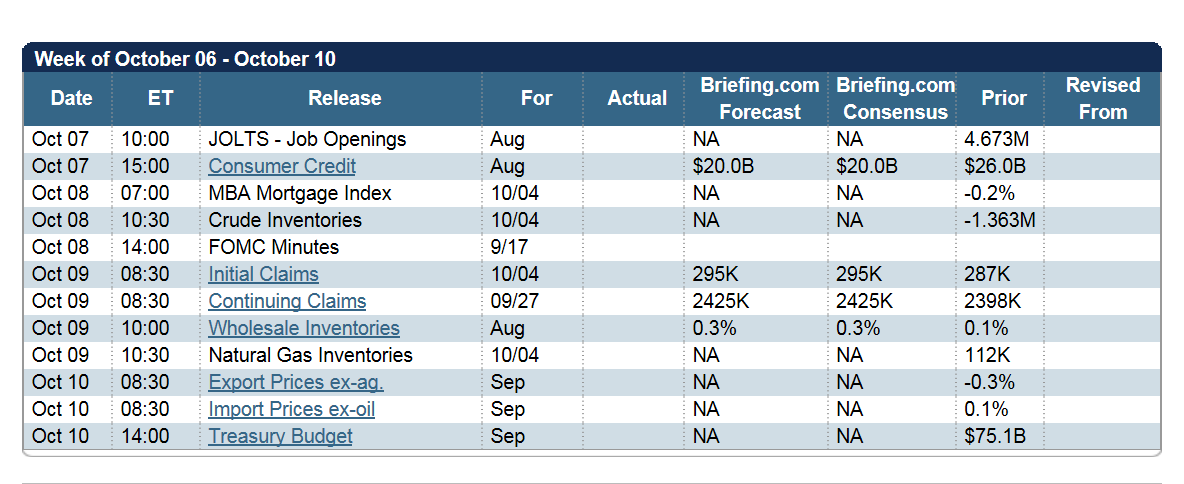1184x484 pixels.
Task: Select the FOMC Minutes release entry
Action: [274, 247]
